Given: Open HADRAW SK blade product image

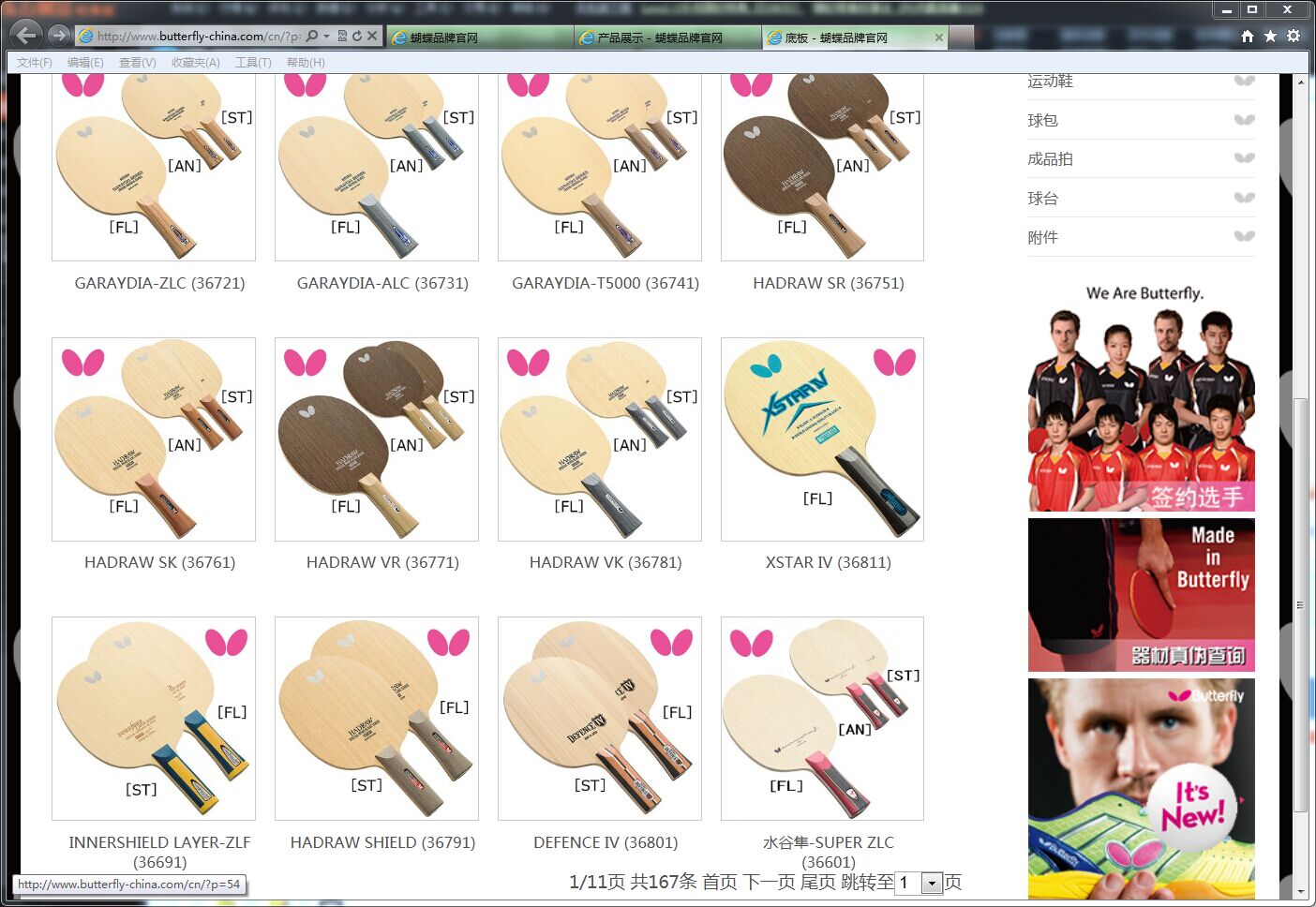Looking at the screenshot, I should coord(154,439).
